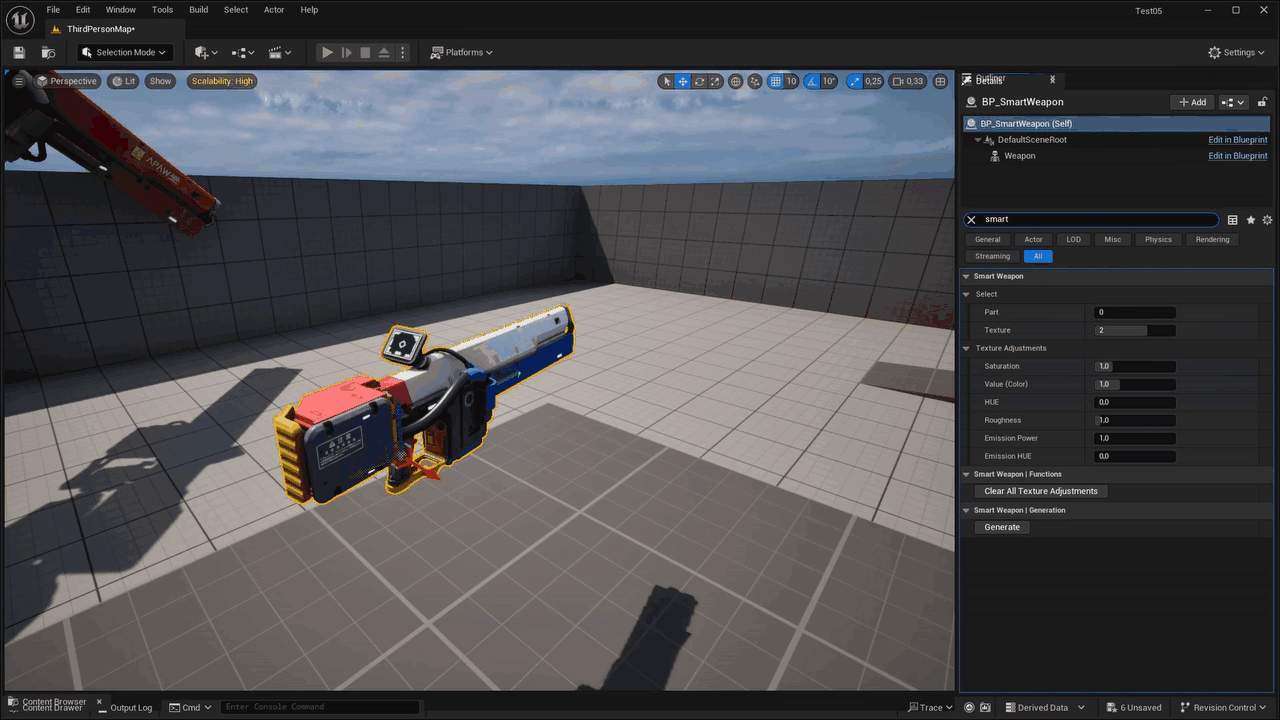Click the Texture value slider
This screenshot has width=1280, height=720.
[x=1135, y=330]
